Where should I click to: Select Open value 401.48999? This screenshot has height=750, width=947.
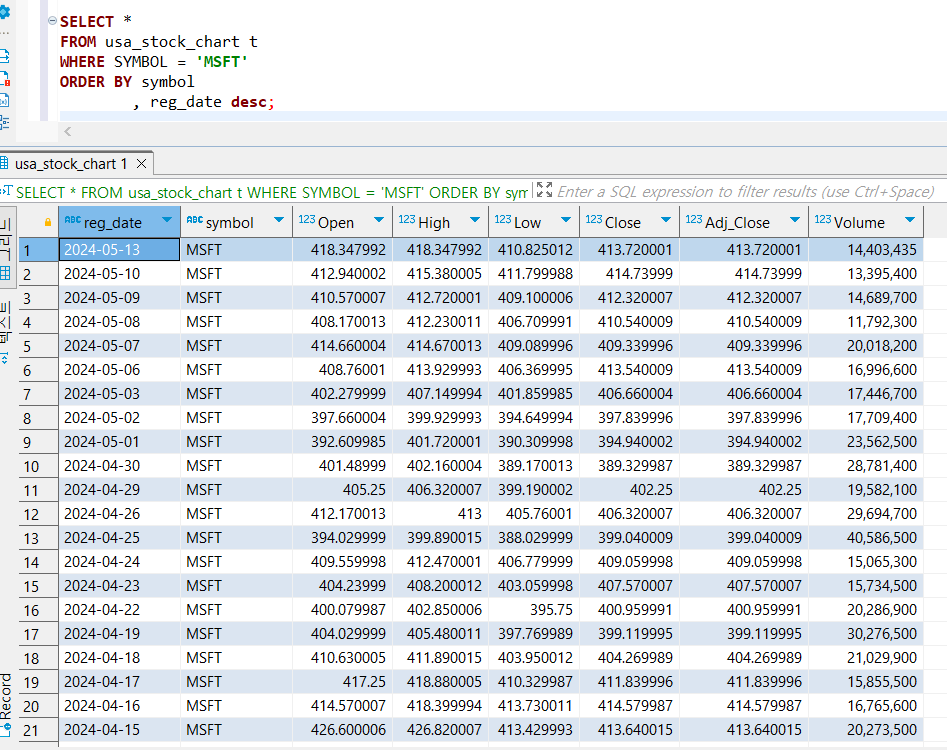tap(342, 466)
